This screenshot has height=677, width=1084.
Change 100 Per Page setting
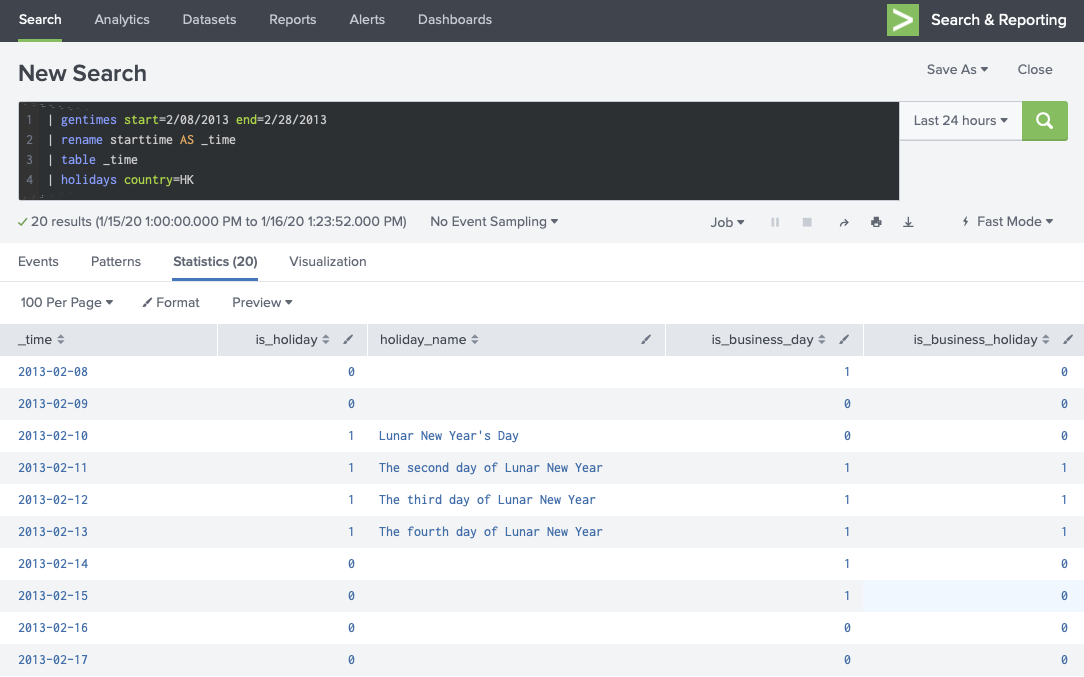tap(66, 302)
